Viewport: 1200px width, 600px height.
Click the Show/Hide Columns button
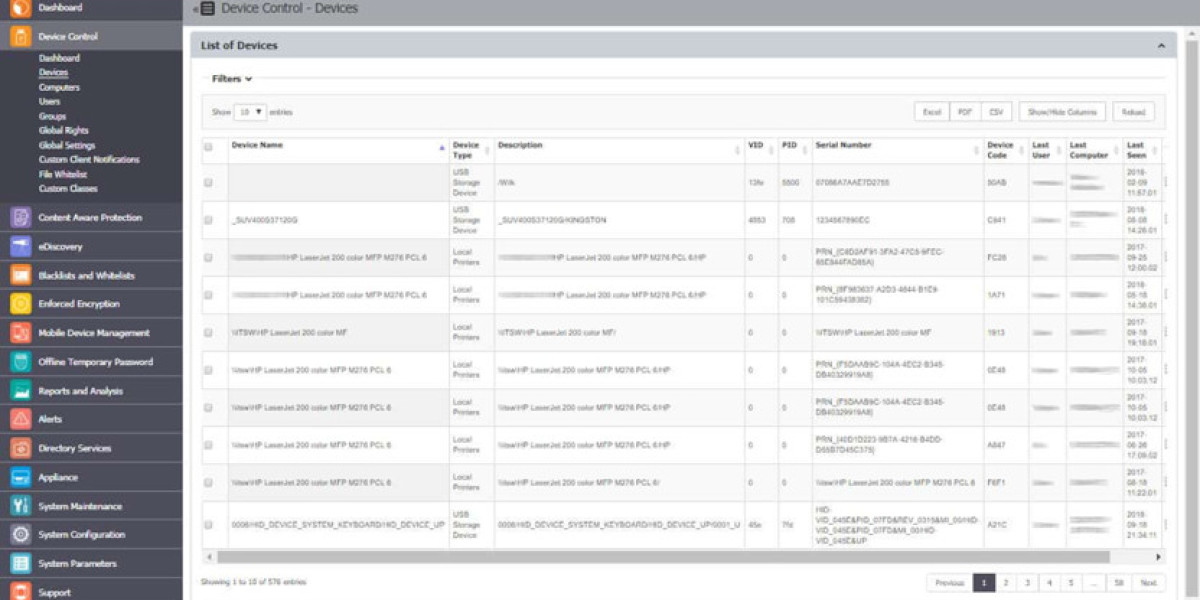tap(1062, 112)
